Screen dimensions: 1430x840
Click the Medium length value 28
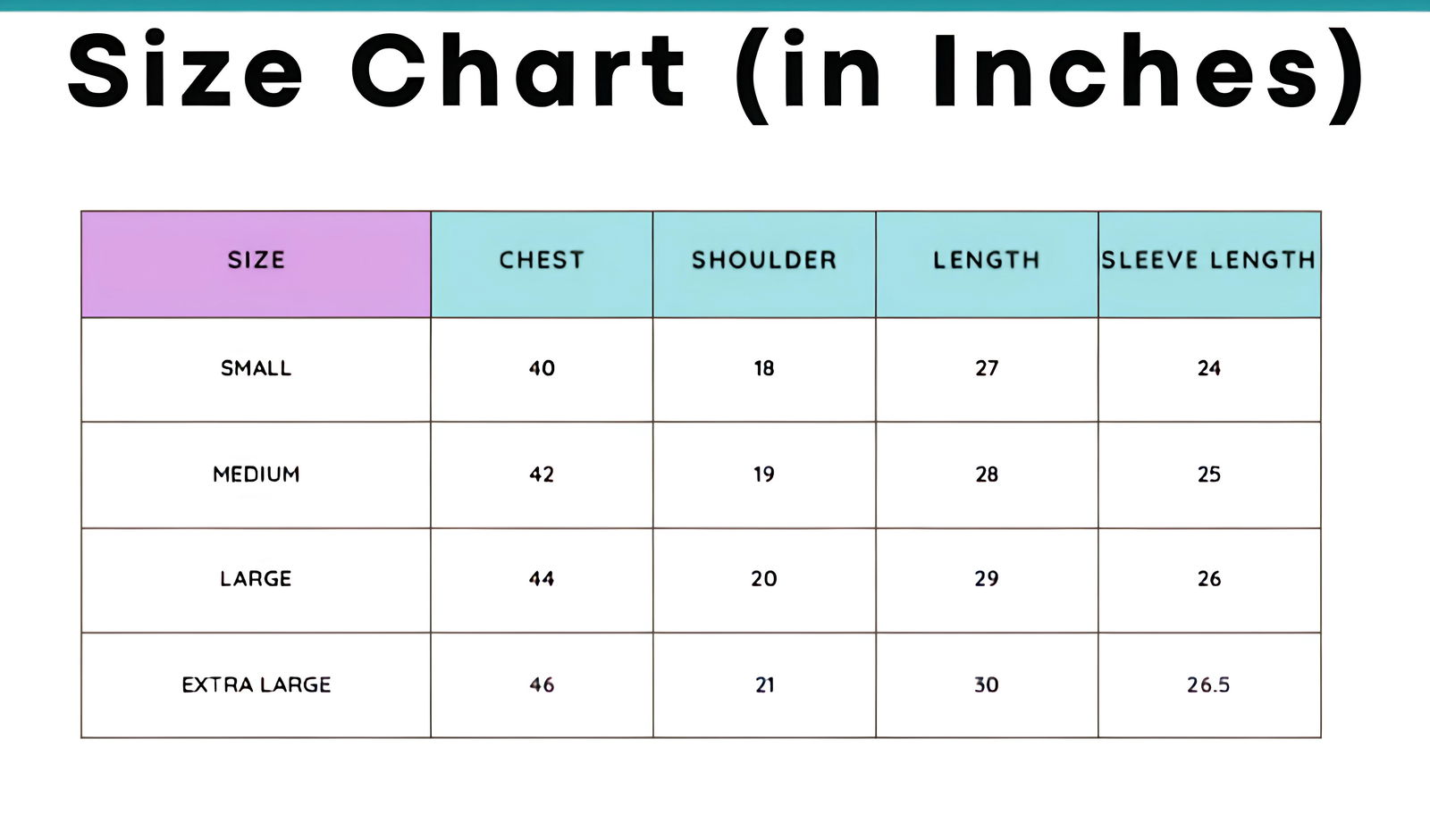(x=987, y=475)
